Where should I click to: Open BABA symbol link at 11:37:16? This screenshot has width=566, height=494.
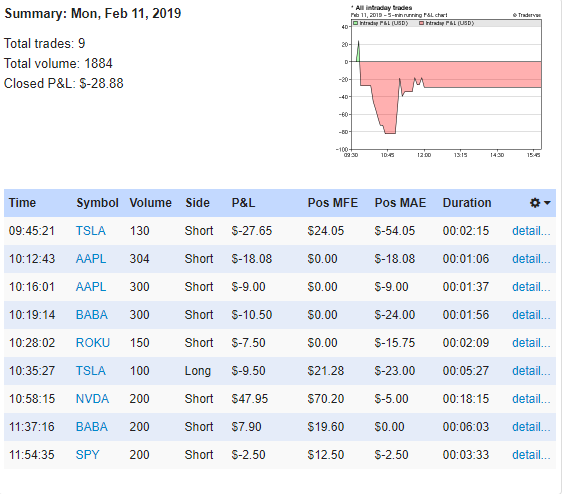[x=92, y=427]
